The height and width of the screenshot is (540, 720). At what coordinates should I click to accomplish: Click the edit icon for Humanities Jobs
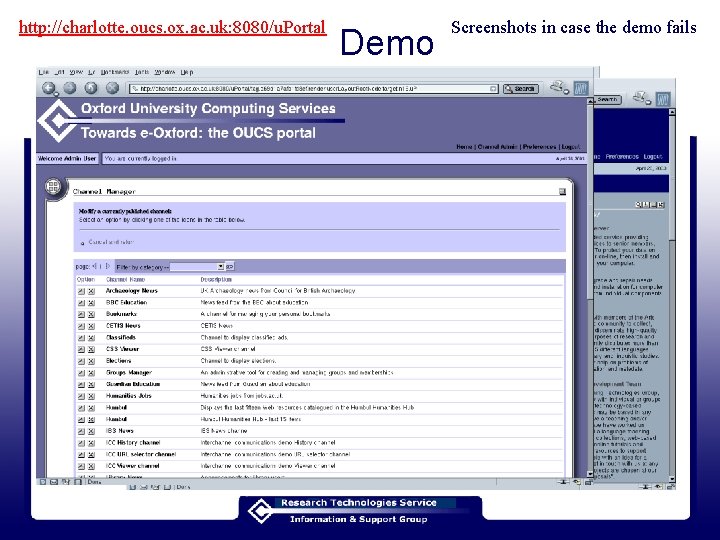(81, 396)
